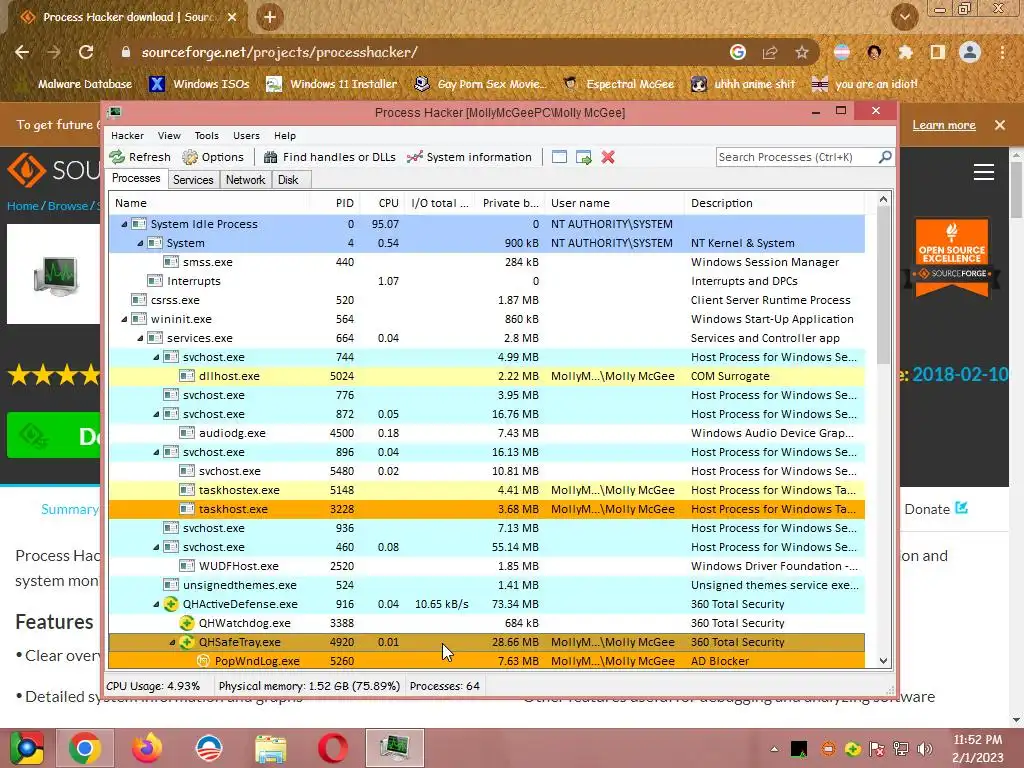Open a new Chrome tab

click(x=270, y=17)
